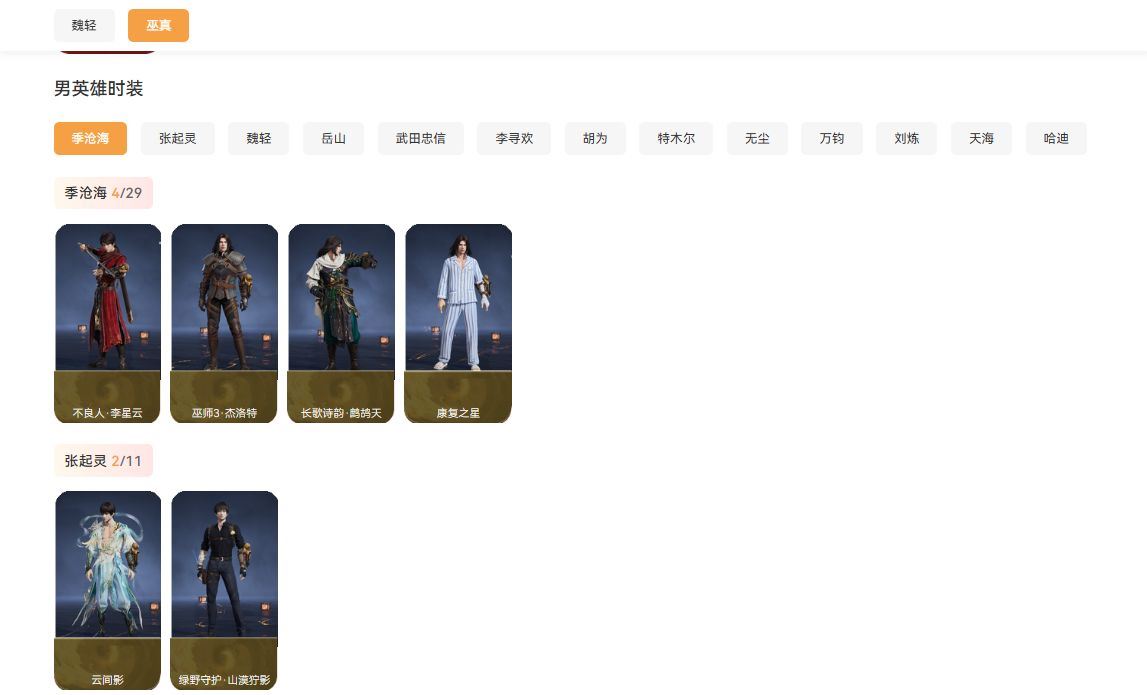
Task: Select the 云间影 costume card
Action: click(x=108, y=590)
